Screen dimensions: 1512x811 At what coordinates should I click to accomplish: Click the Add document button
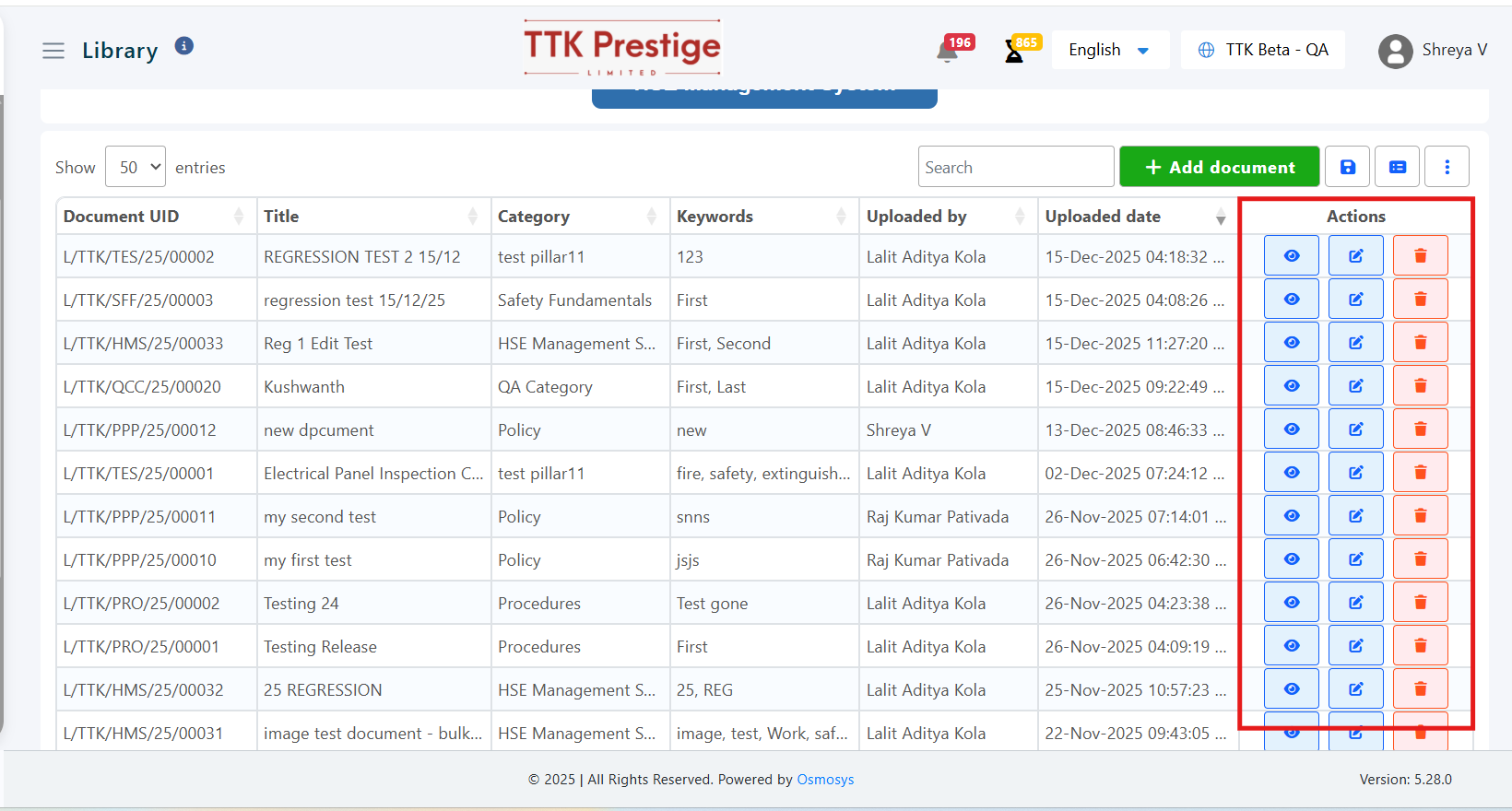pos(1219,167)
